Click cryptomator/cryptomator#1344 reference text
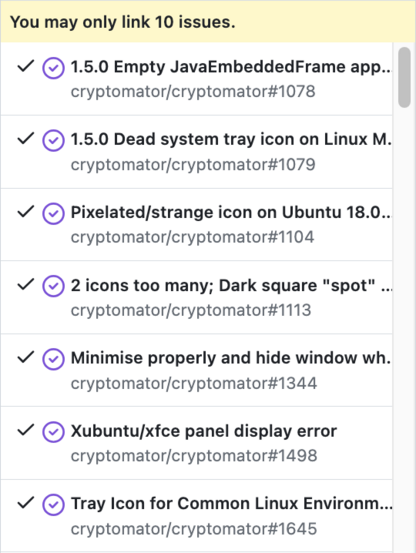This screenshot has height=553, width=416. point(194,383)
